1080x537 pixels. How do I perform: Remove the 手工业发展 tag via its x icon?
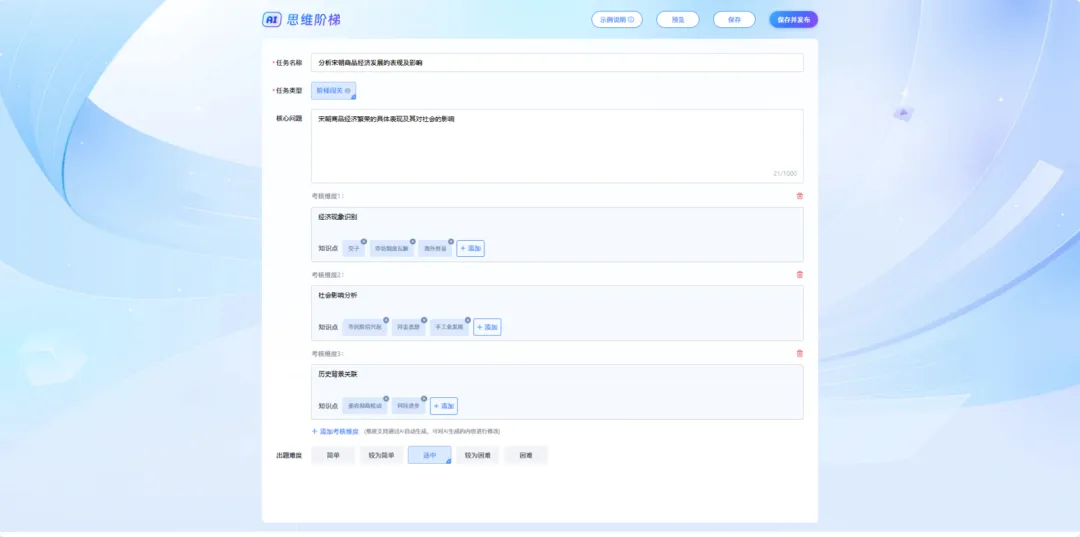467,320
